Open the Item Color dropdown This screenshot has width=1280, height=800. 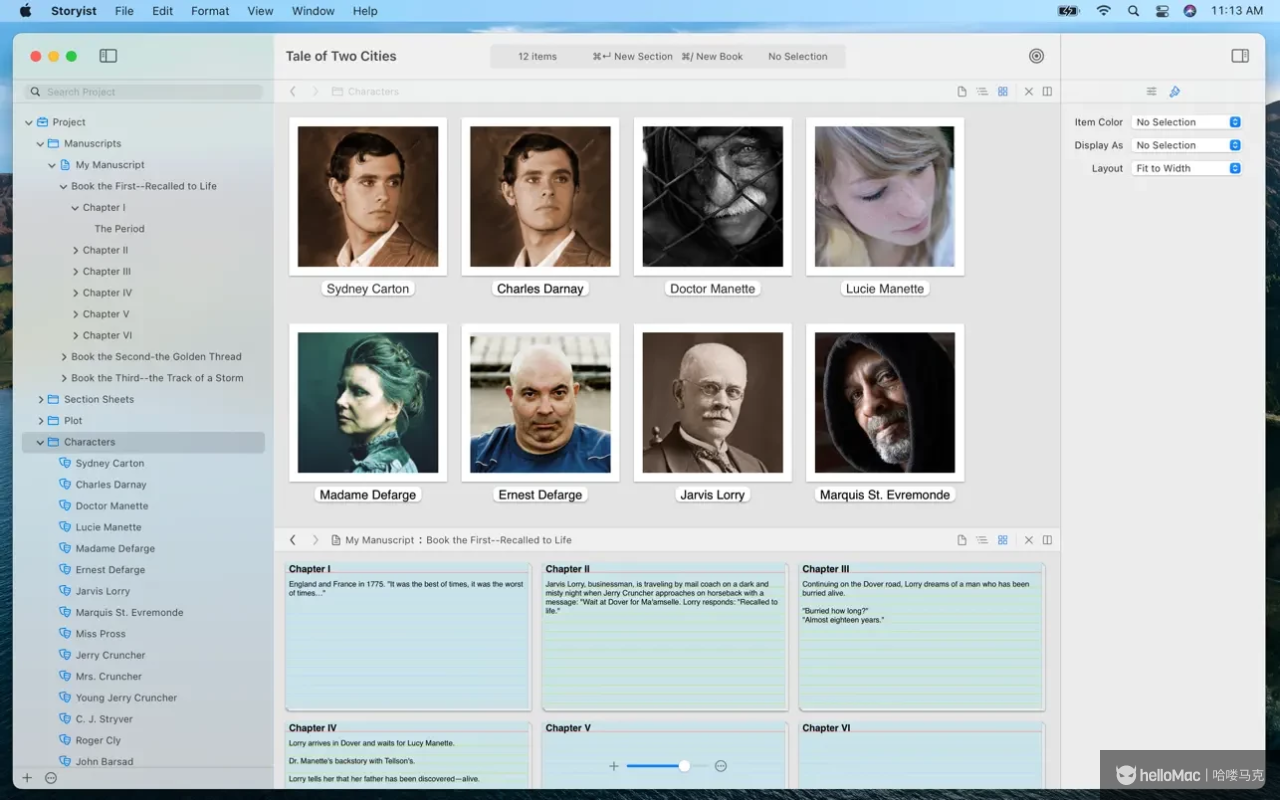(x=1187, y=122)
